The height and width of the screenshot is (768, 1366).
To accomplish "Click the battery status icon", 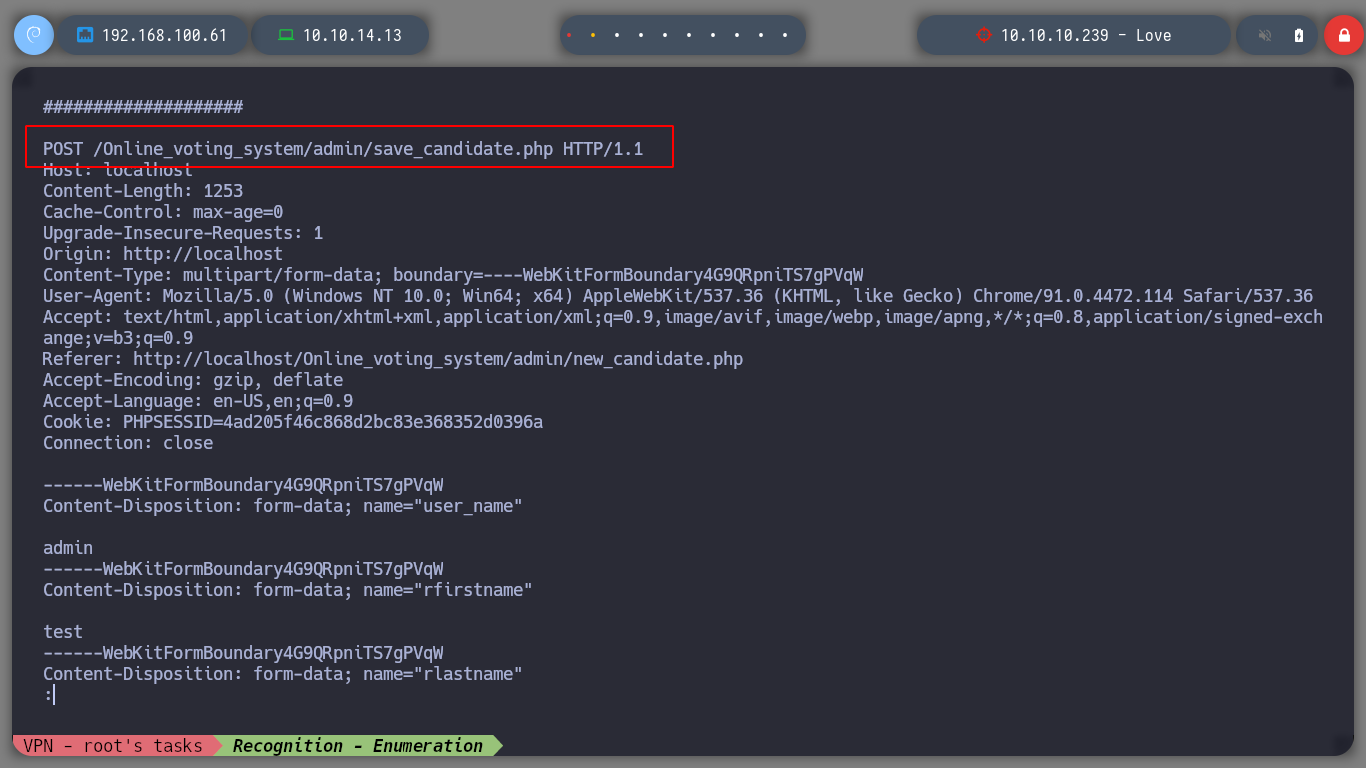I will tap(1299, 35).
